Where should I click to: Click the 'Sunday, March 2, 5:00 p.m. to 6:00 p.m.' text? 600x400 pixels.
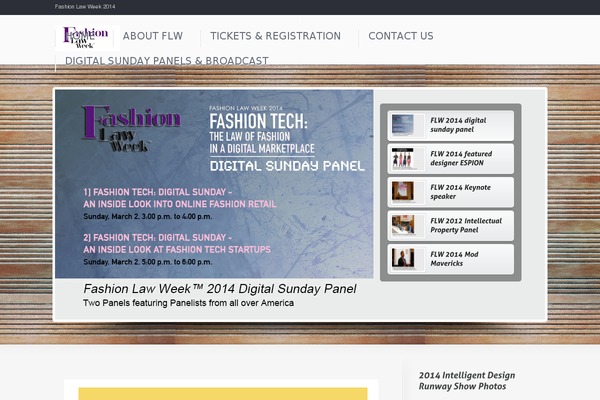148,262
